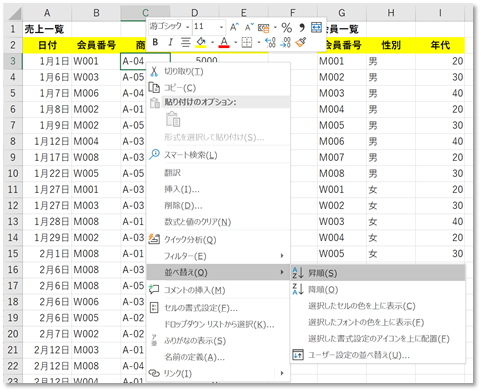The image size is (482, 392).
Task: Choose 翻訳 from the context menu
Action: tap(218, 173)
